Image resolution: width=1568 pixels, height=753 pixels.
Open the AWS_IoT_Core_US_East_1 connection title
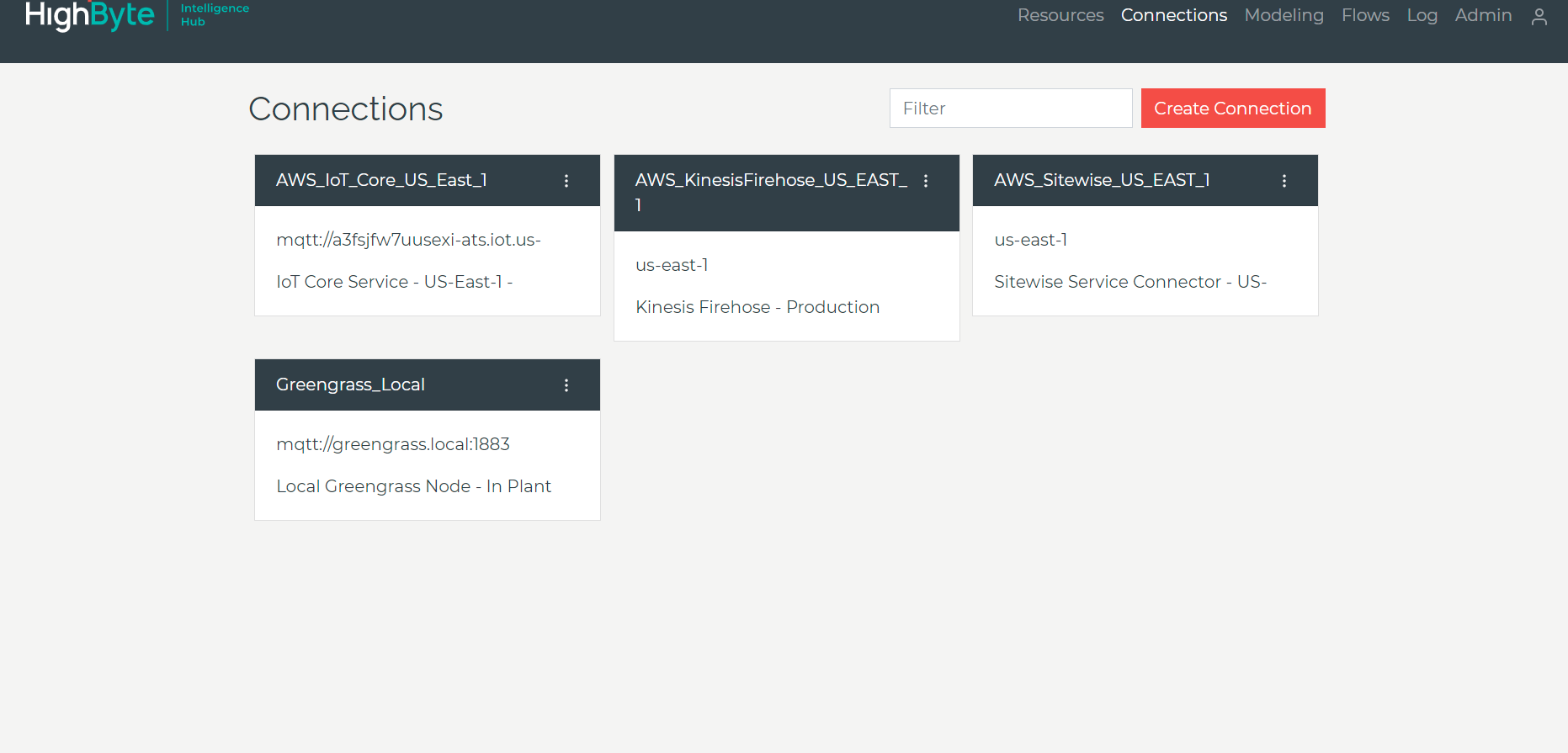tap(381, 180)
